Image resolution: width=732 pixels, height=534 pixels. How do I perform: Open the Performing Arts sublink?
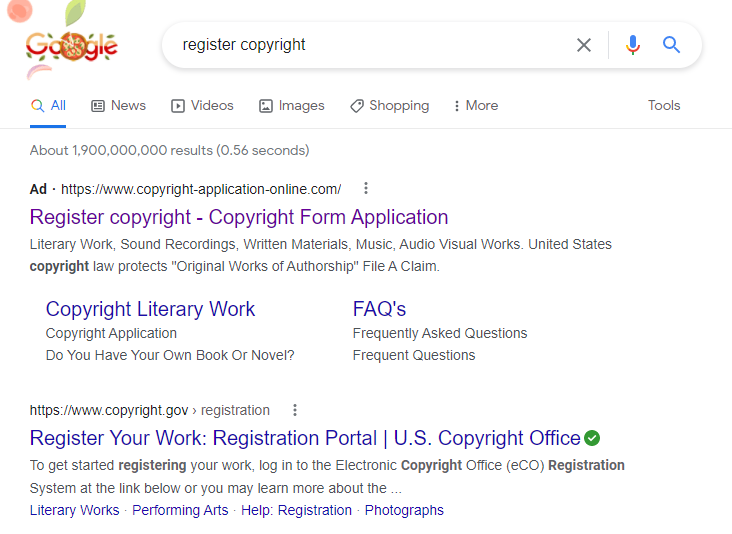click(180, 510)
